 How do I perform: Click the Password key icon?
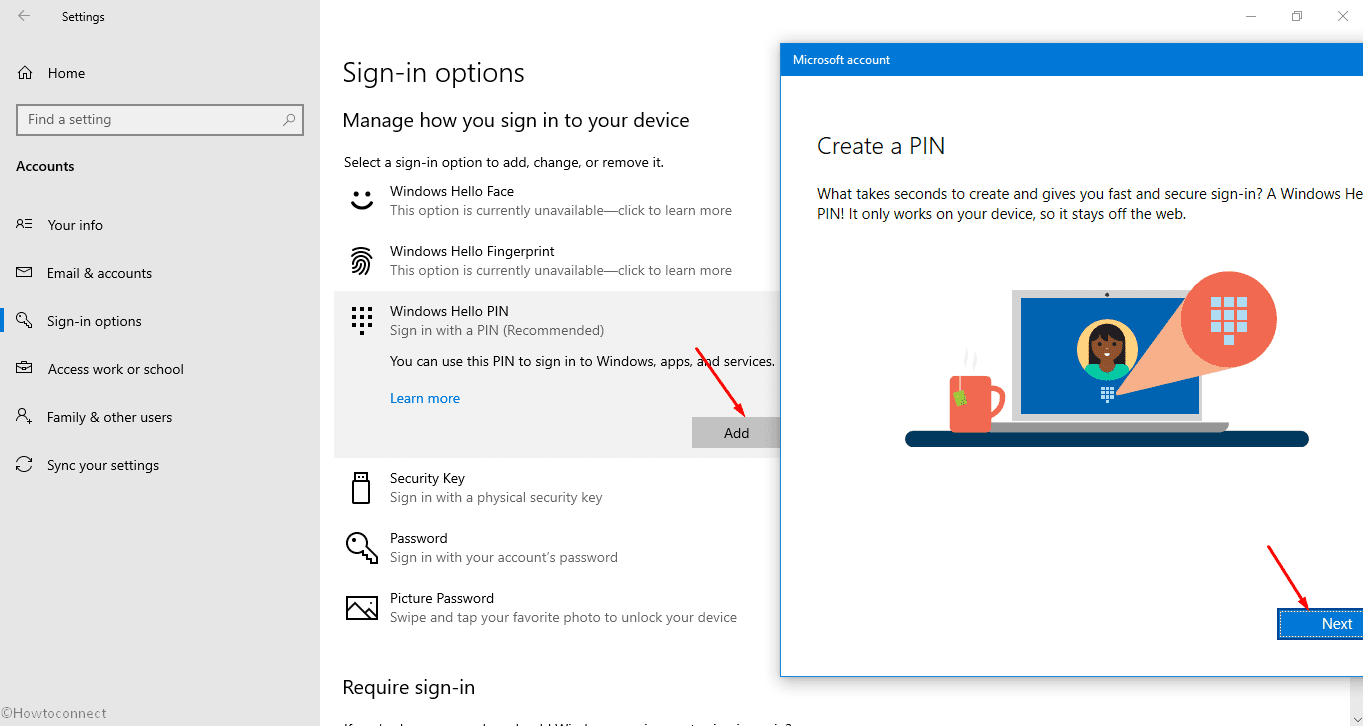[361, 548]
